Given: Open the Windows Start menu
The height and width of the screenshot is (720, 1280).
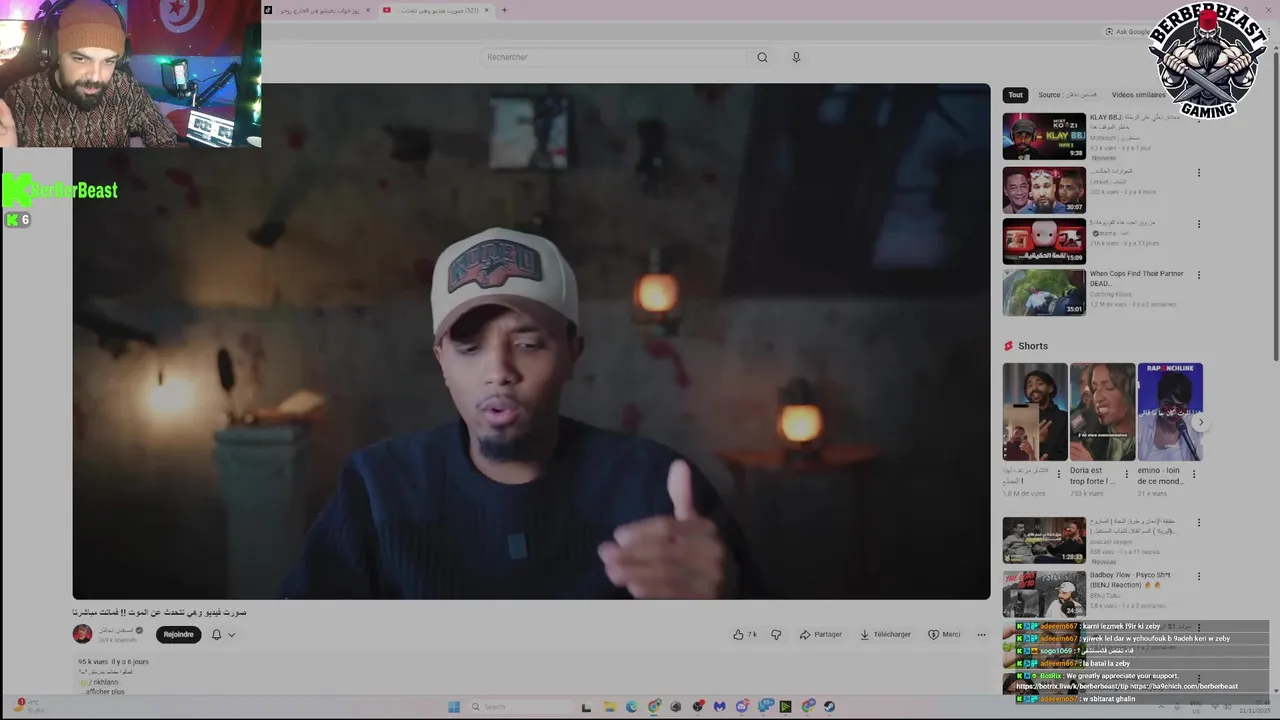Looking at the screenshot, I should pos(453,707).
